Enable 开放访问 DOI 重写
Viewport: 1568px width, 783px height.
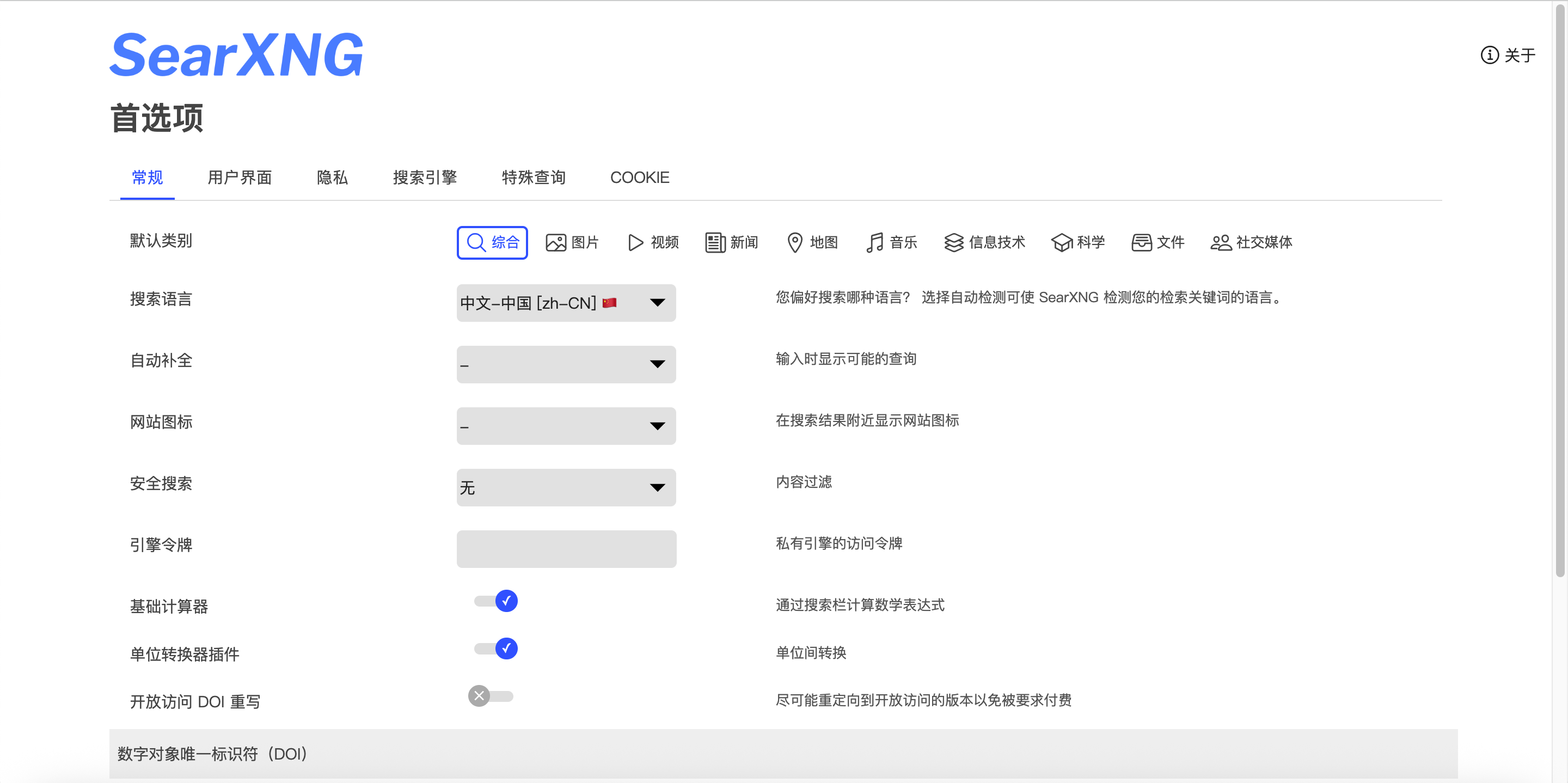tap(491, 696)
